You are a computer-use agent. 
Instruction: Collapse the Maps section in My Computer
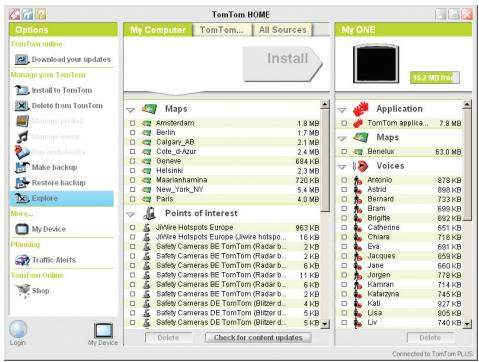(x=131, y=110)
